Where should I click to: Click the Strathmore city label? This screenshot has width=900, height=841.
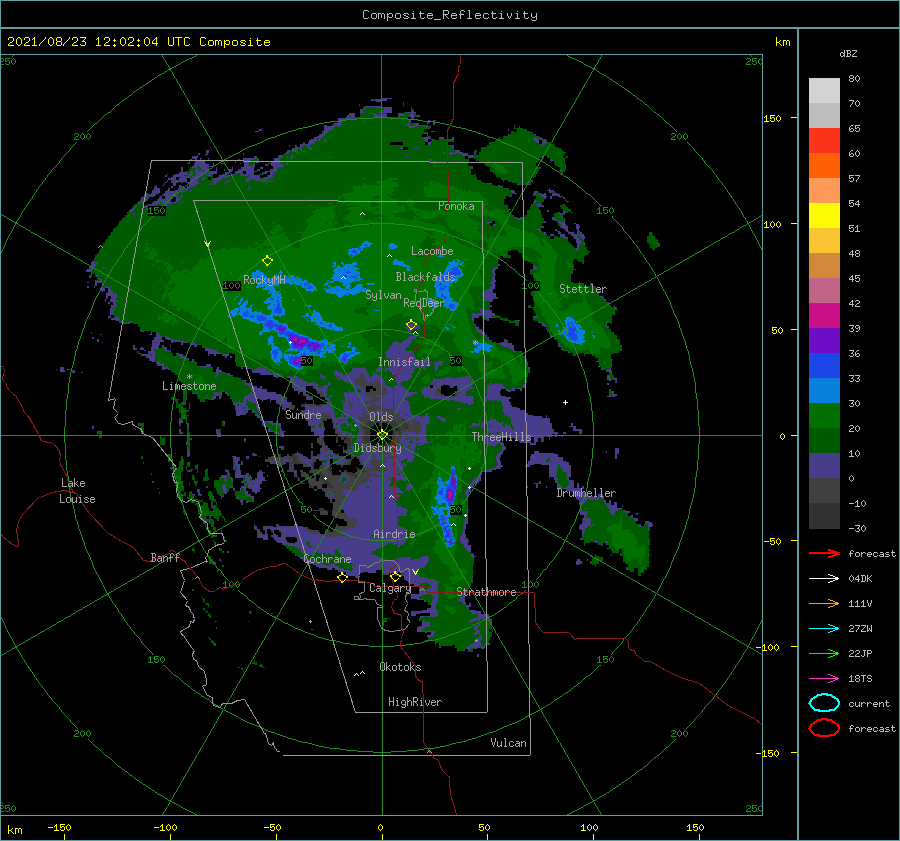tap(487, 592)
